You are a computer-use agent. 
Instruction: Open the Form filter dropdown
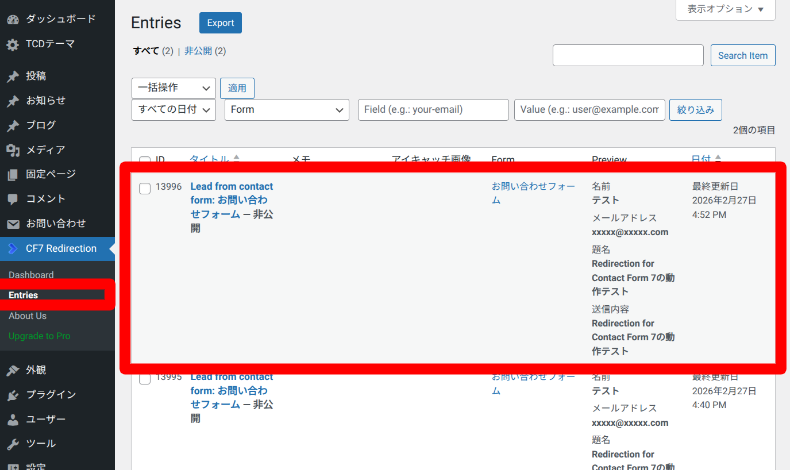click(287, 110)
